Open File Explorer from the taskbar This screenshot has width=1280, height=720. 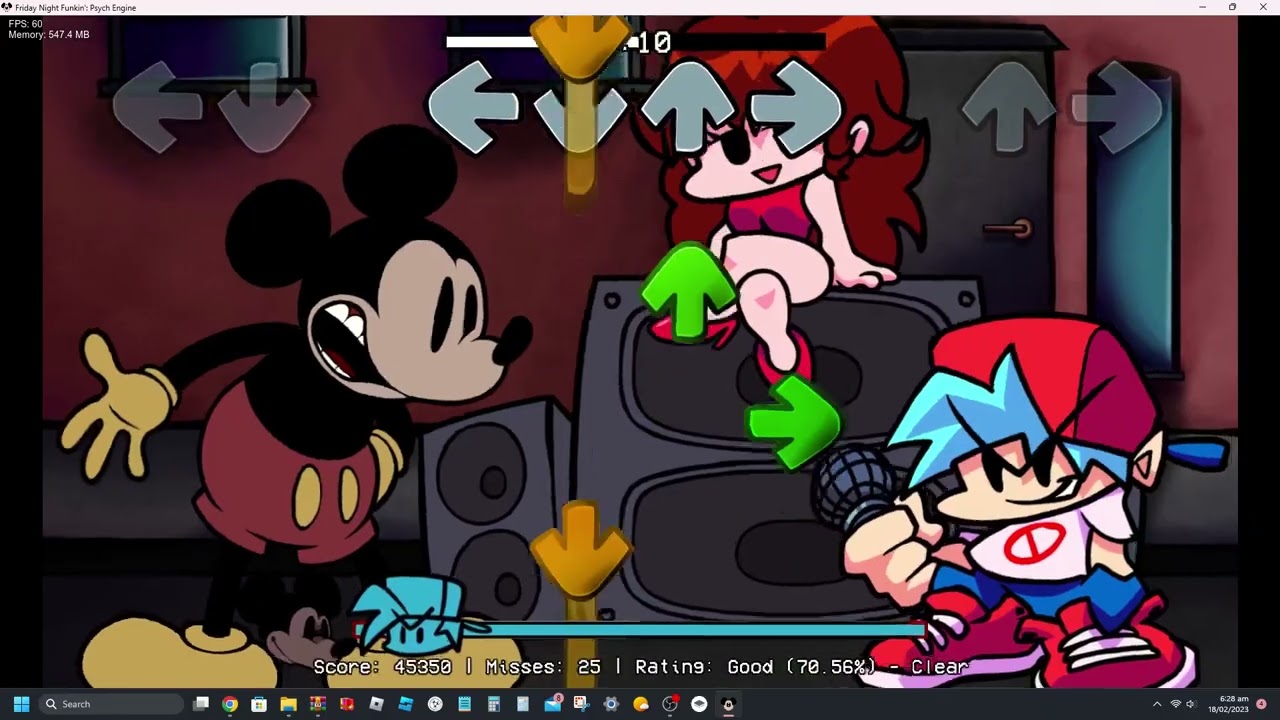(288, 704)
